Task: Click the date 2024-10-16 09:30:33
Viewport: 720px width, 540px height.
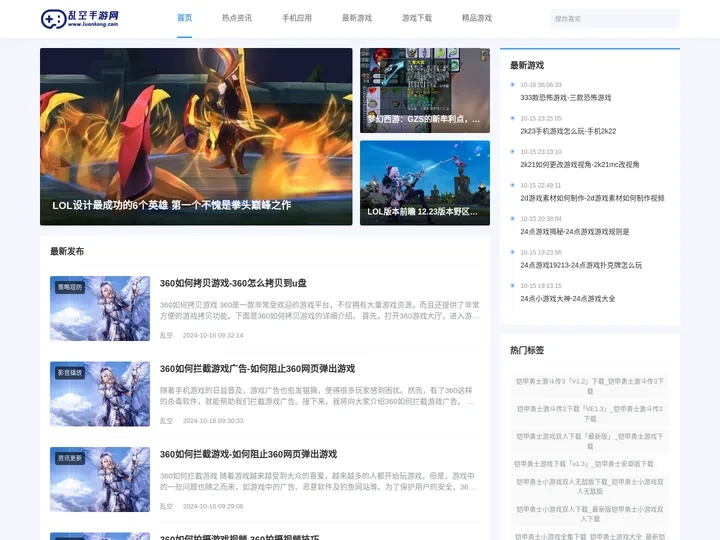Action: [x=213, y=421]
